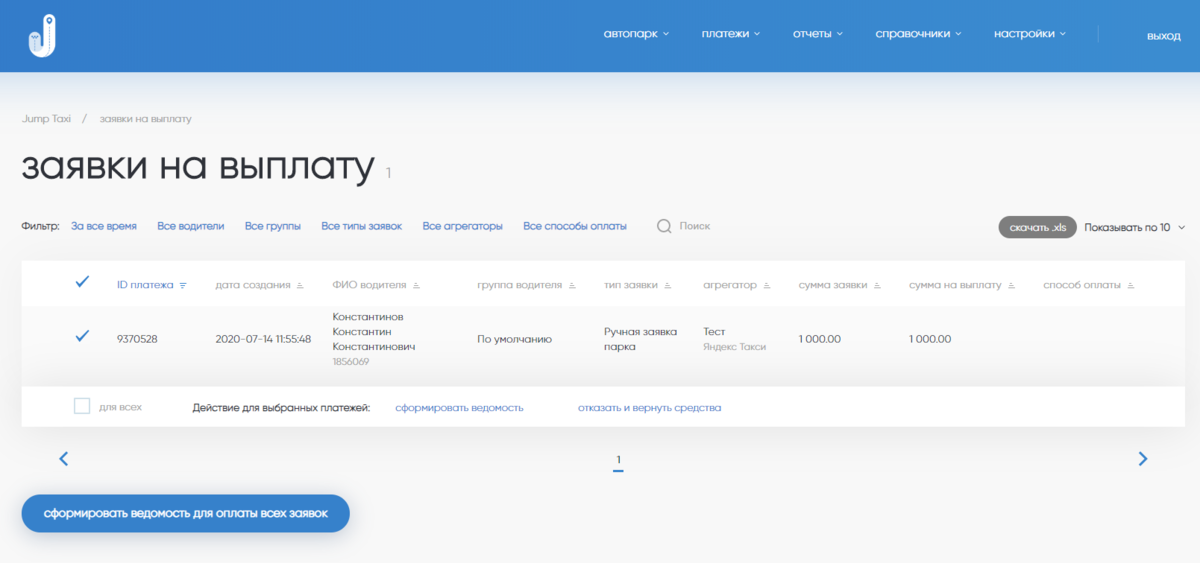This screenshot has width=1200, height=563.
Task: Click the Jump Taxi logo icon
Action: [41, 36]
